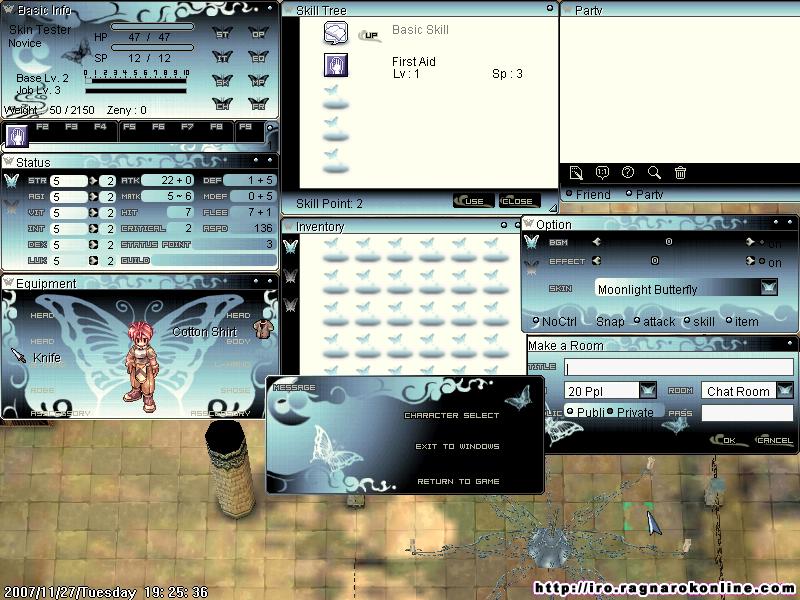Open the Moonlight Butterfly skin dropdown
This screenshot has height=600, width=800.
769,288
